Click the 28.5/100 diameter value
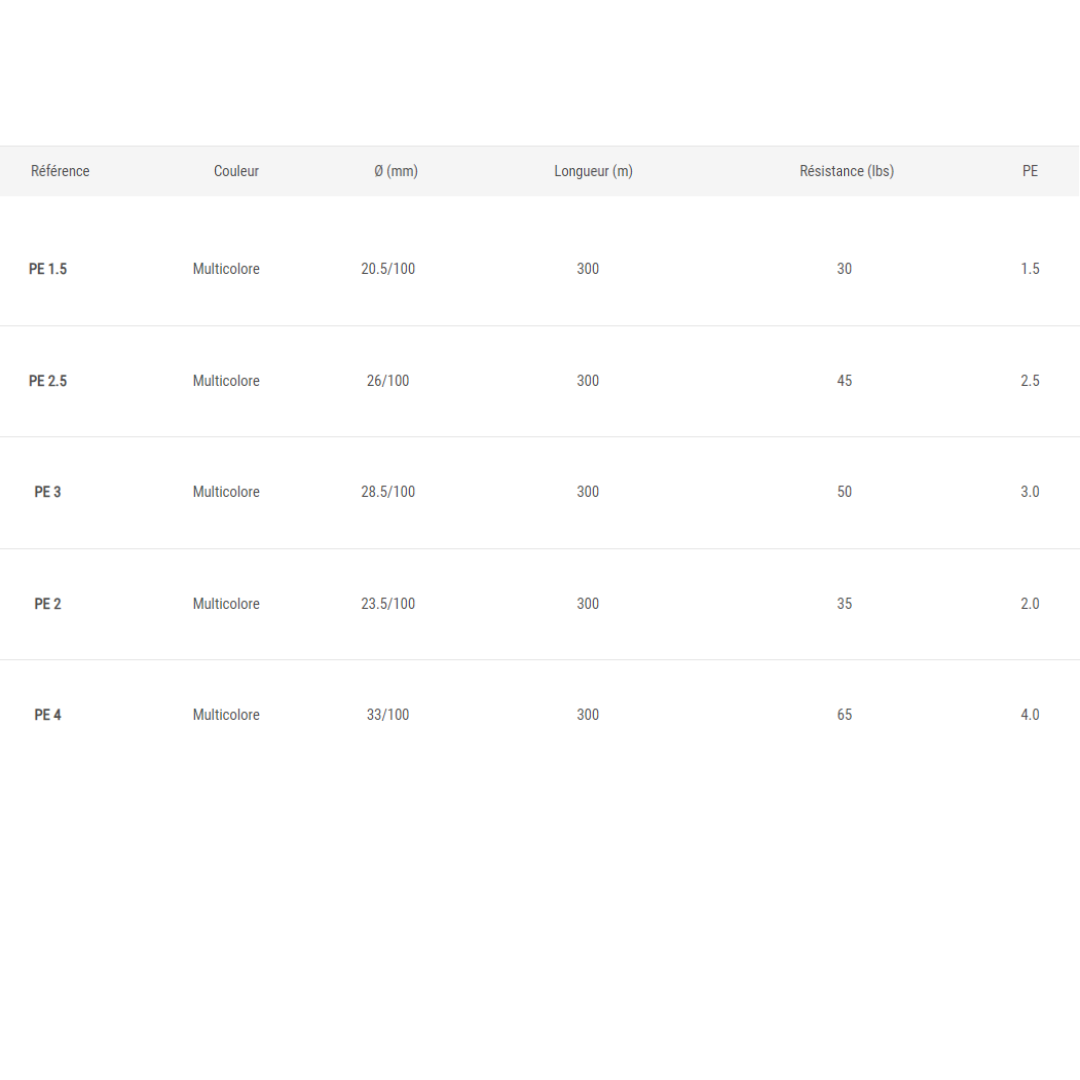Viewport: 1080px width, 1080px height. tap(388, 492)
